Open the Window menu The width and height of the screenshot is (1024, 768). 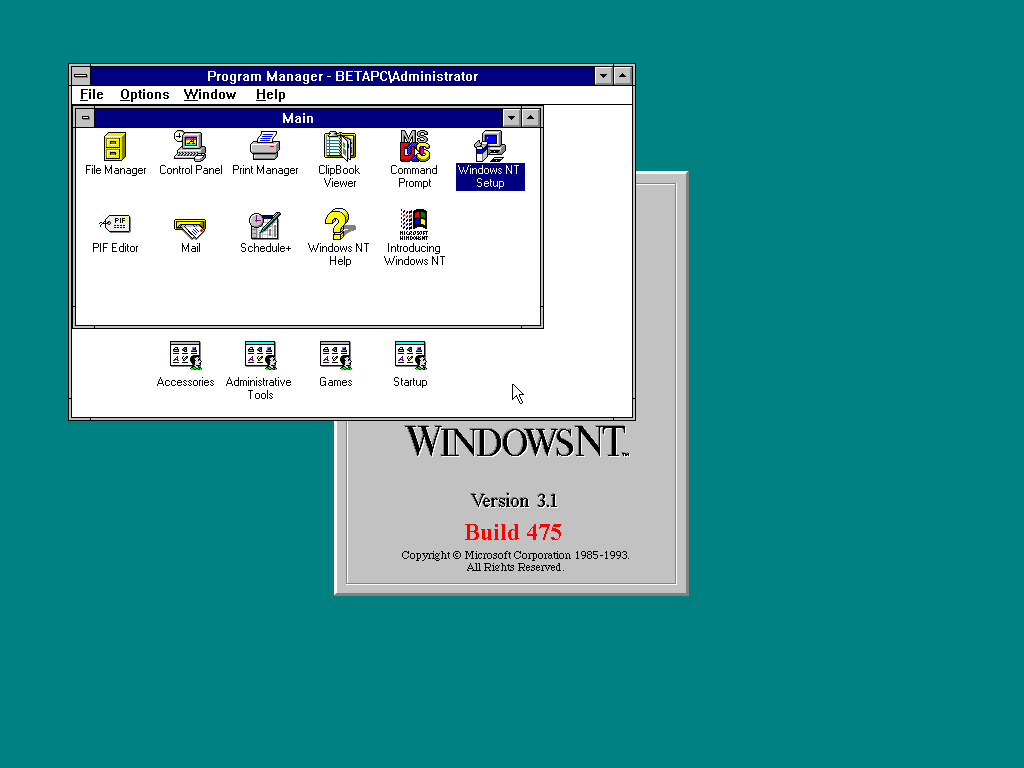tap(210, 94)
